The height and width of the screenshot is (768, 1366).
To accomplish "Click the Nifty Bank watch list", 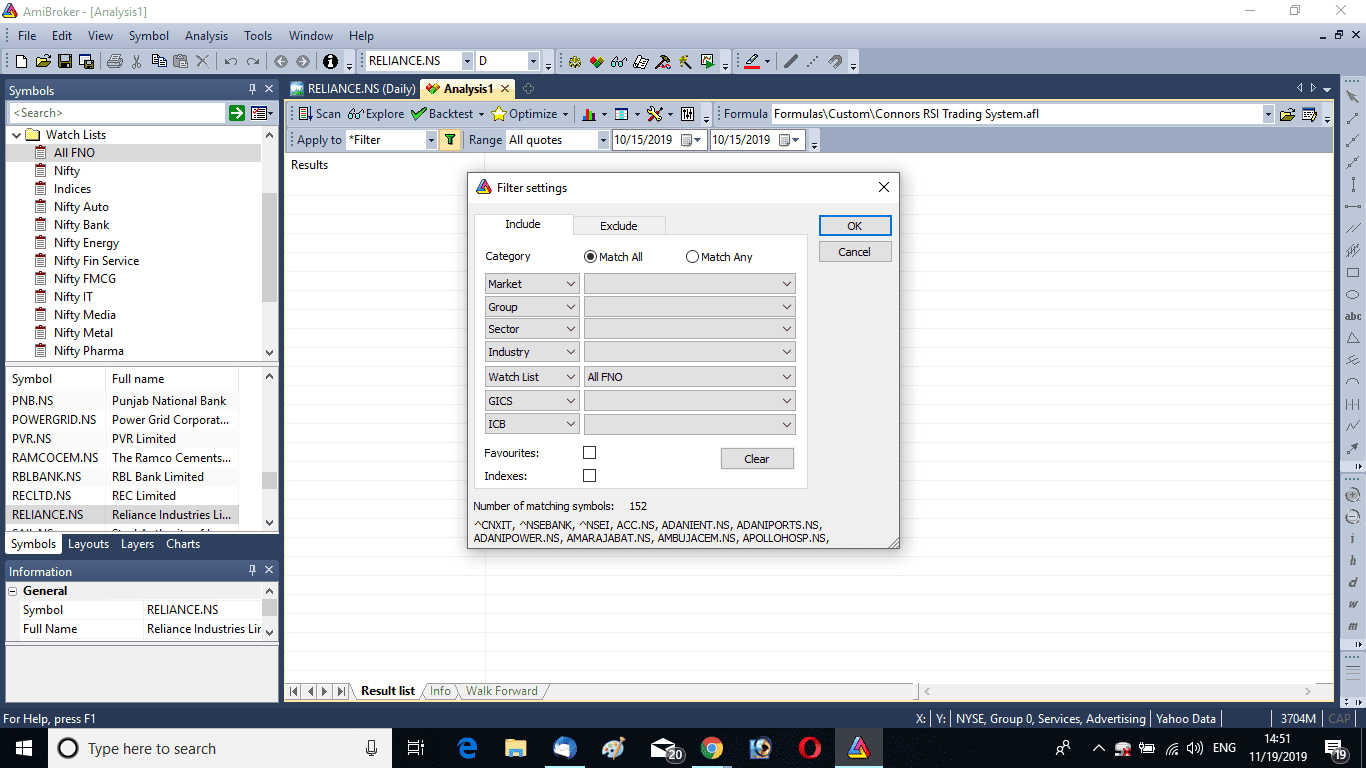I will tap(82, 225).
